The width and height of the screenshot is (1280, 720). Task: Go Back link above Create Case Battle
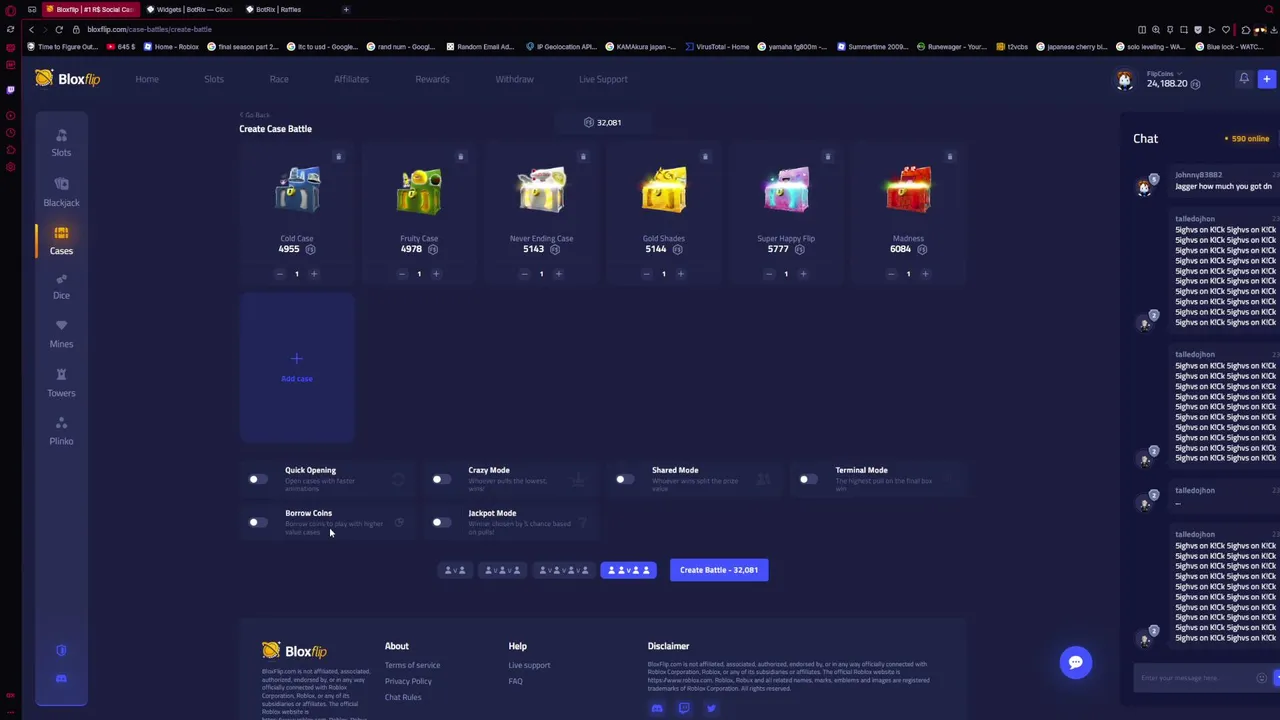click(254, 115)
